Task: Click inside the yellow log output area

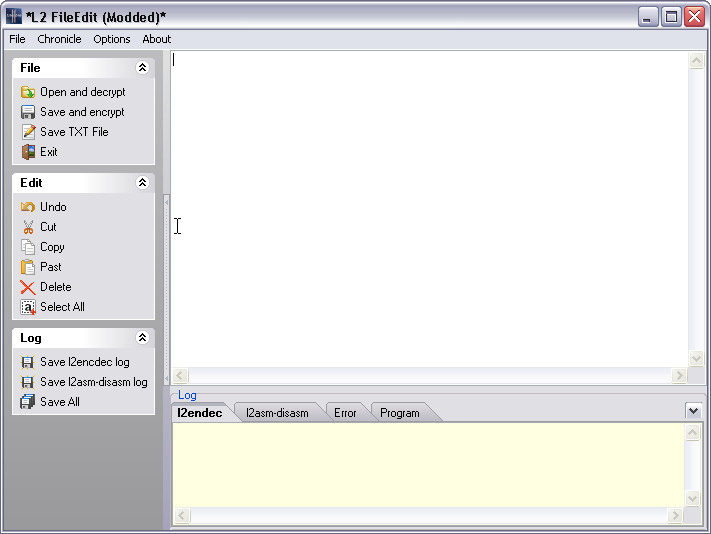Action: (x=429, y=466)
